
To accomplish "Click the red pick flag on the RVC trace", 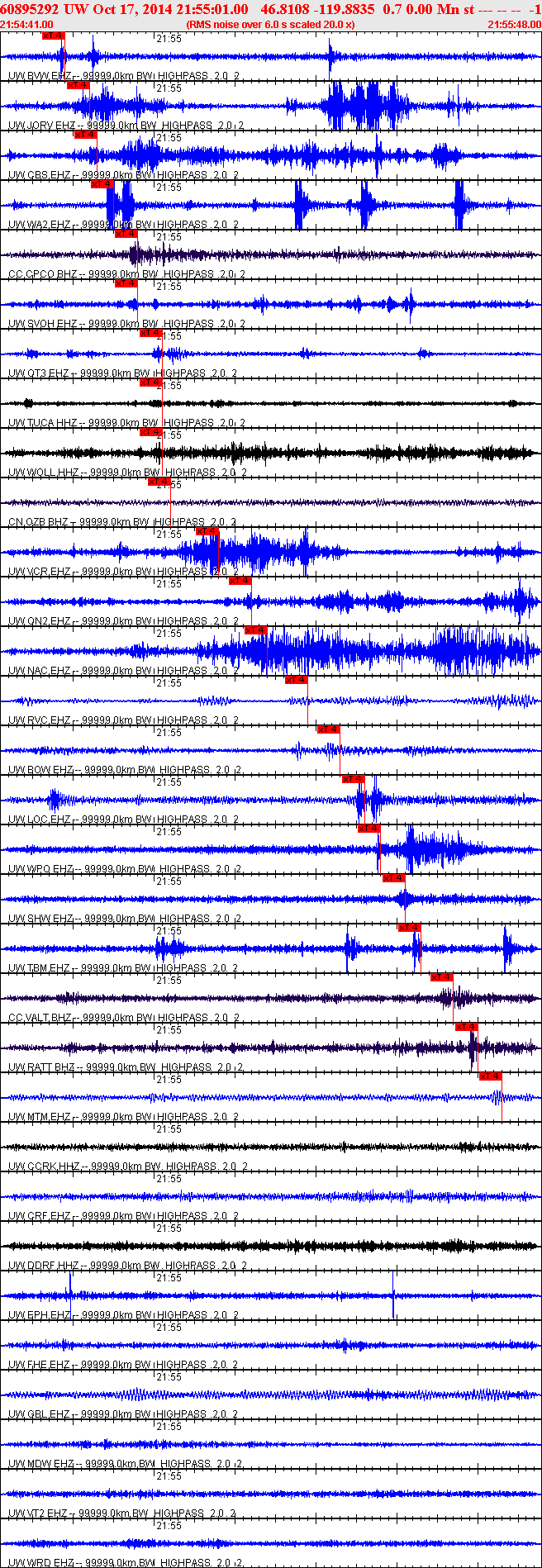I will point(296,680).
